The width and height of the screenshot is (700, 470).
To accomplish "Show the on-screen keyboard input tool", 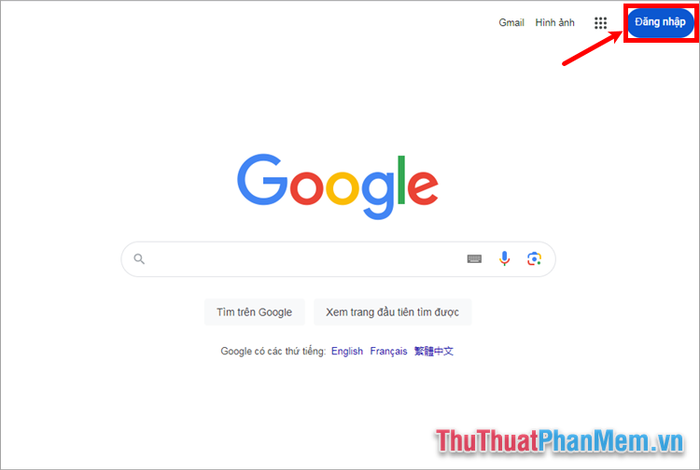I will pos(474,259).
